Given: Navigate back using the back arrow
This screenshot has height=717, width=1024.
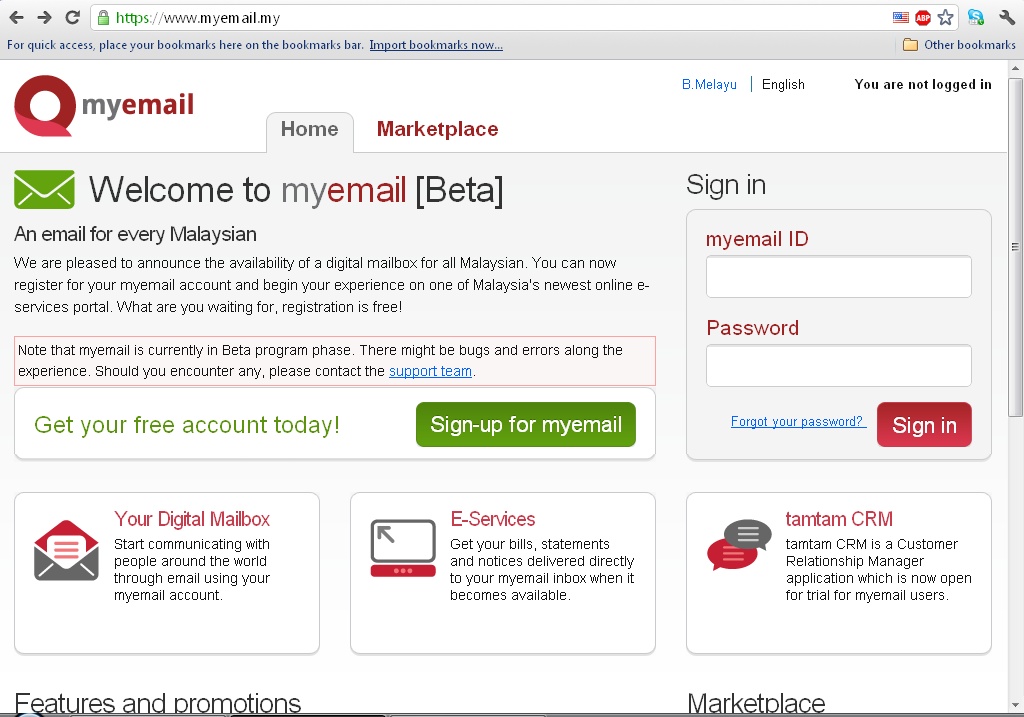Looking at the screenshot, I should click(x=15, y=17).
